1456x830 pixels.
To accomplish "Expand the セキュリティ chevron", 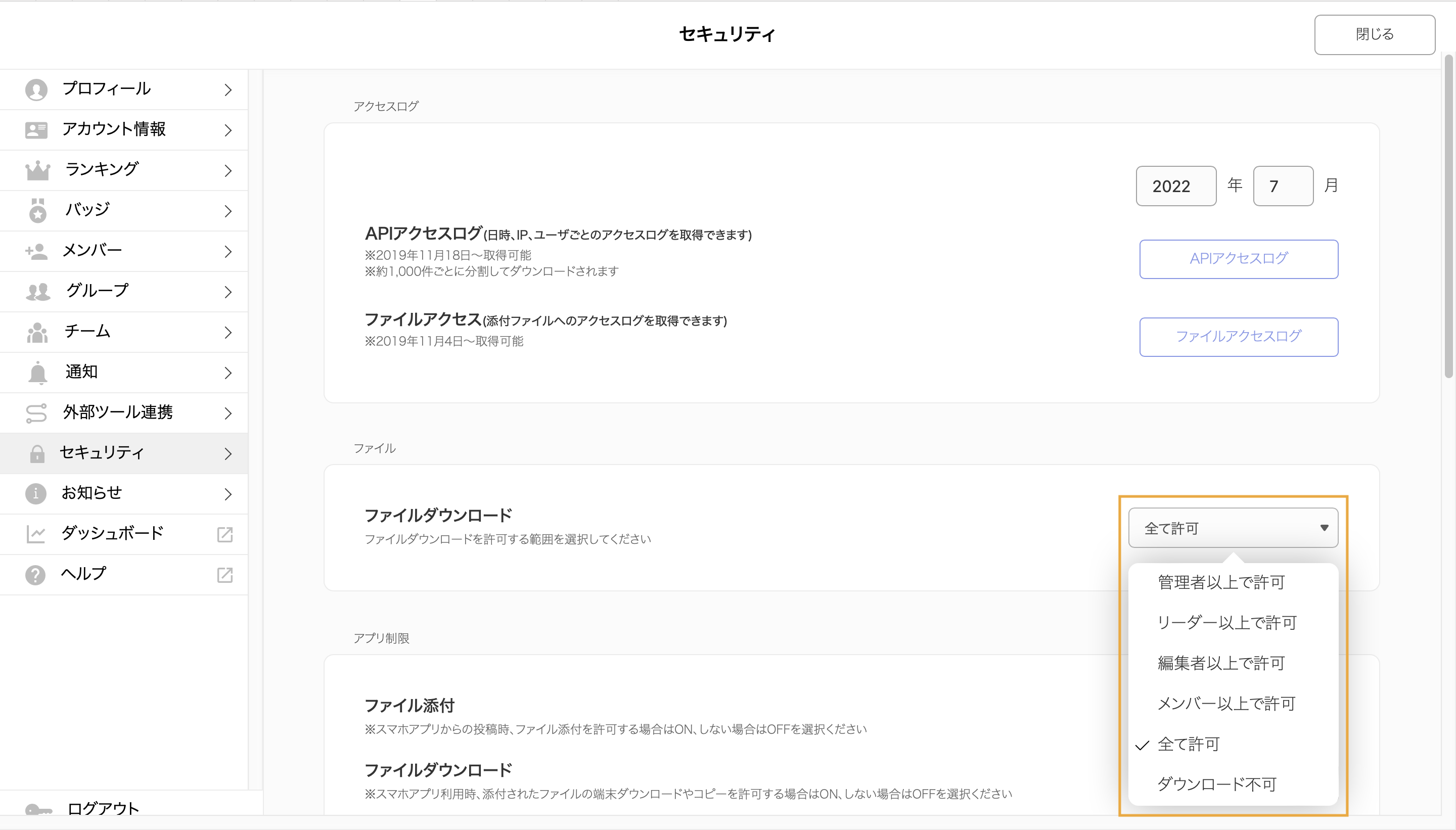I will [x=228, y=454].
